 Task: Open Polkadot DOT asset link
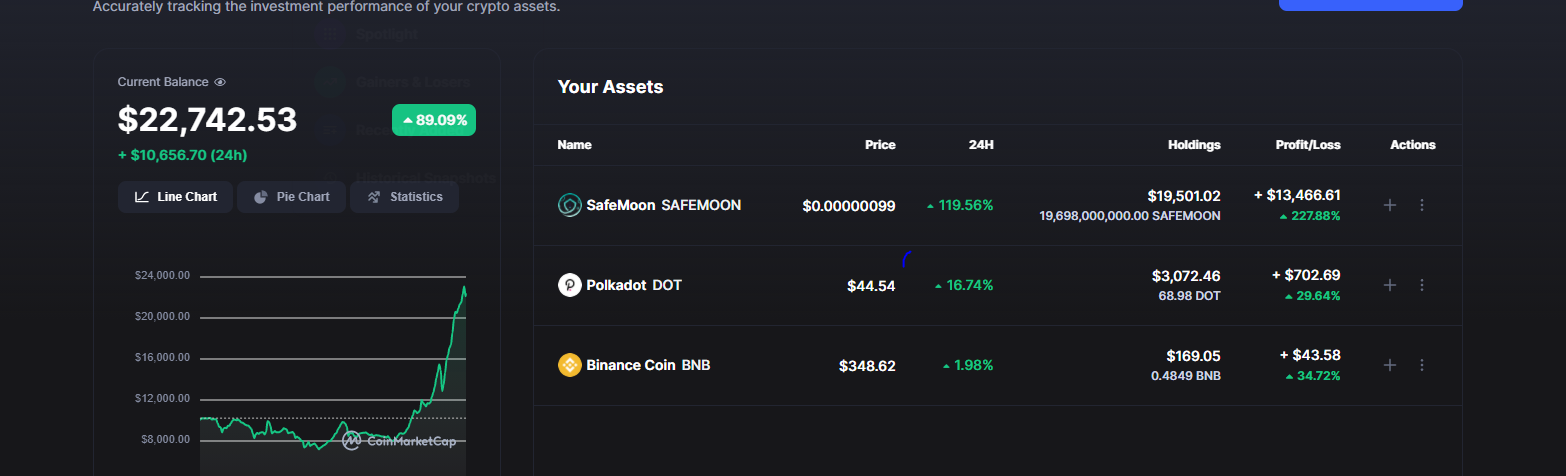[634, 285]
